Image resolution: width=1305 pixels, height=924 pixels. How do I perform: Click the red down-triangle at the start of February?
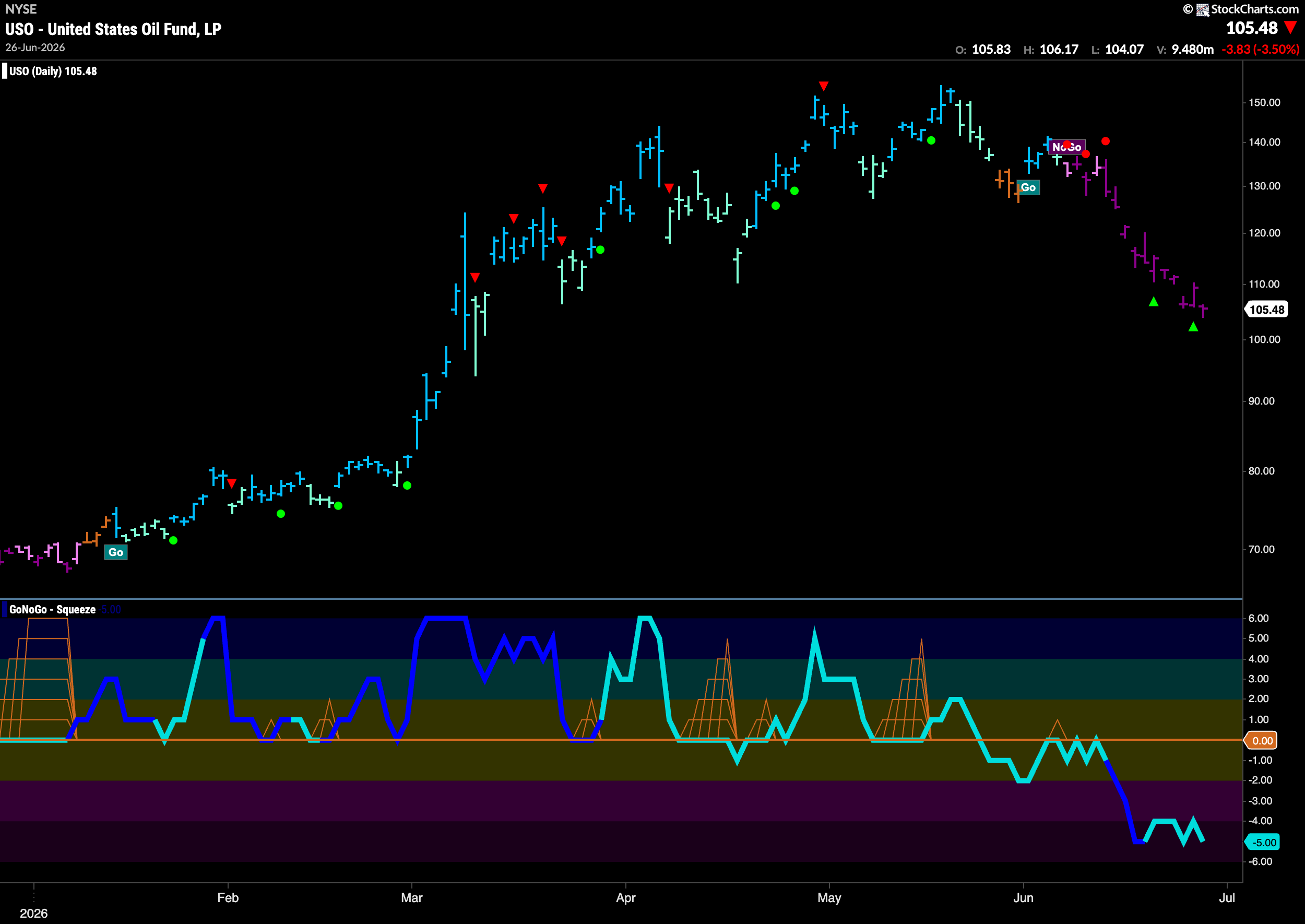coord(232,483)
